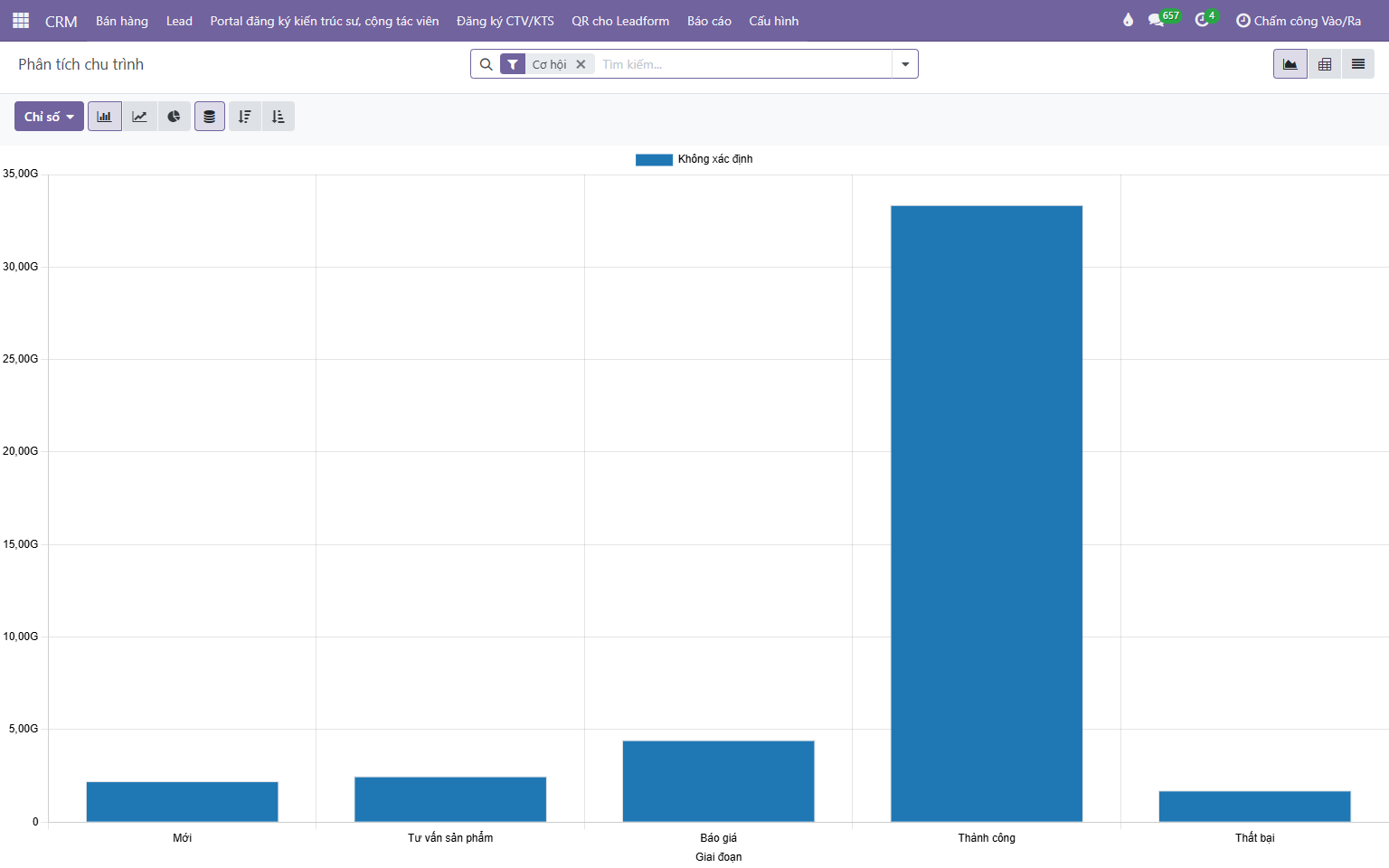Click the Báo giá bar
The height and width of the screenshot is (868, 1389).
pyautogui.click(x=719, y=781)
